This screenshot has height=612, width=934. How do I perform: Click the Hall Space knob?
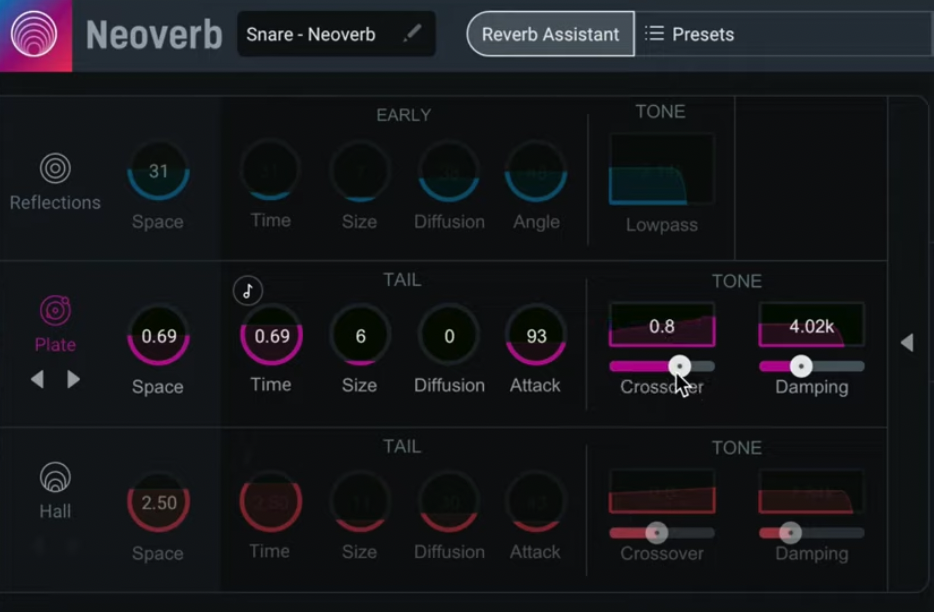coord(158,502)
